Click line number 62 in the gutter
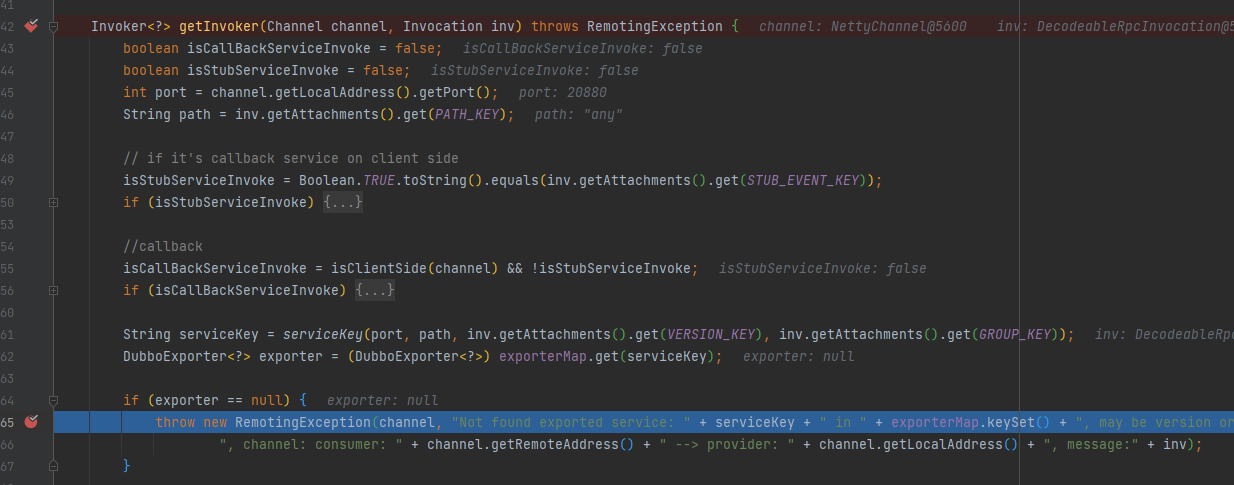 click(8, 356)
